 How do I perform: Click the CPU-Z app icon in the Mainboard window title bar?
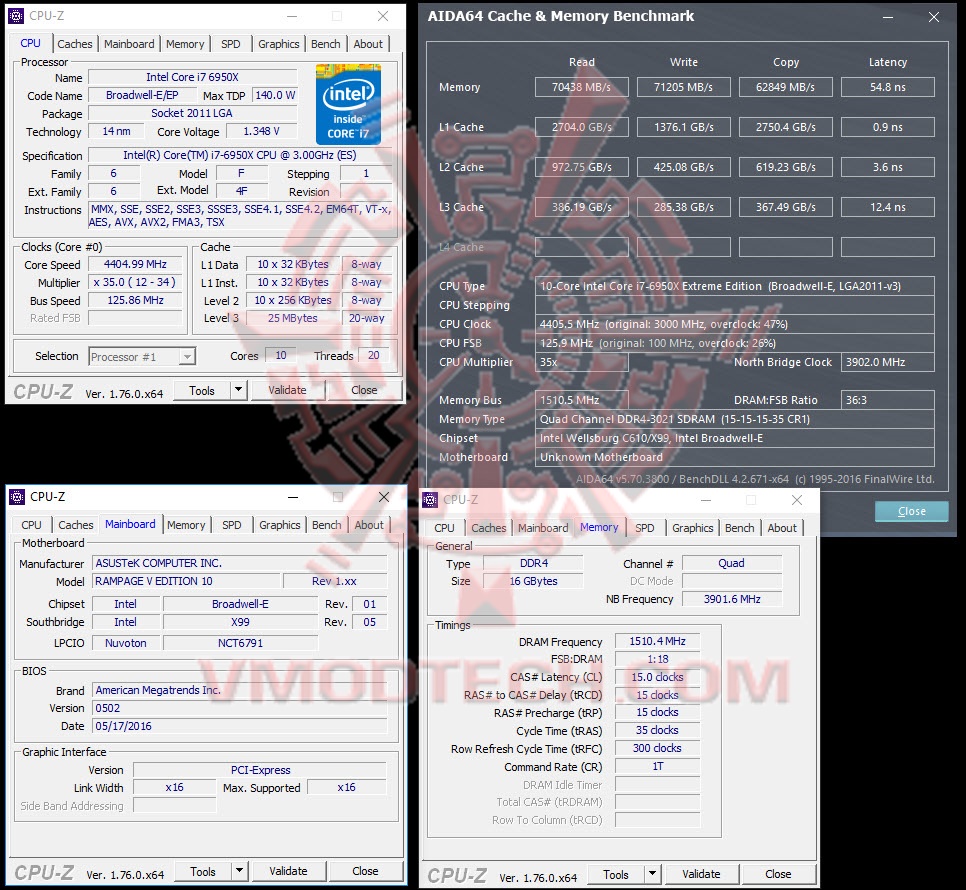(x=17, y=496)
